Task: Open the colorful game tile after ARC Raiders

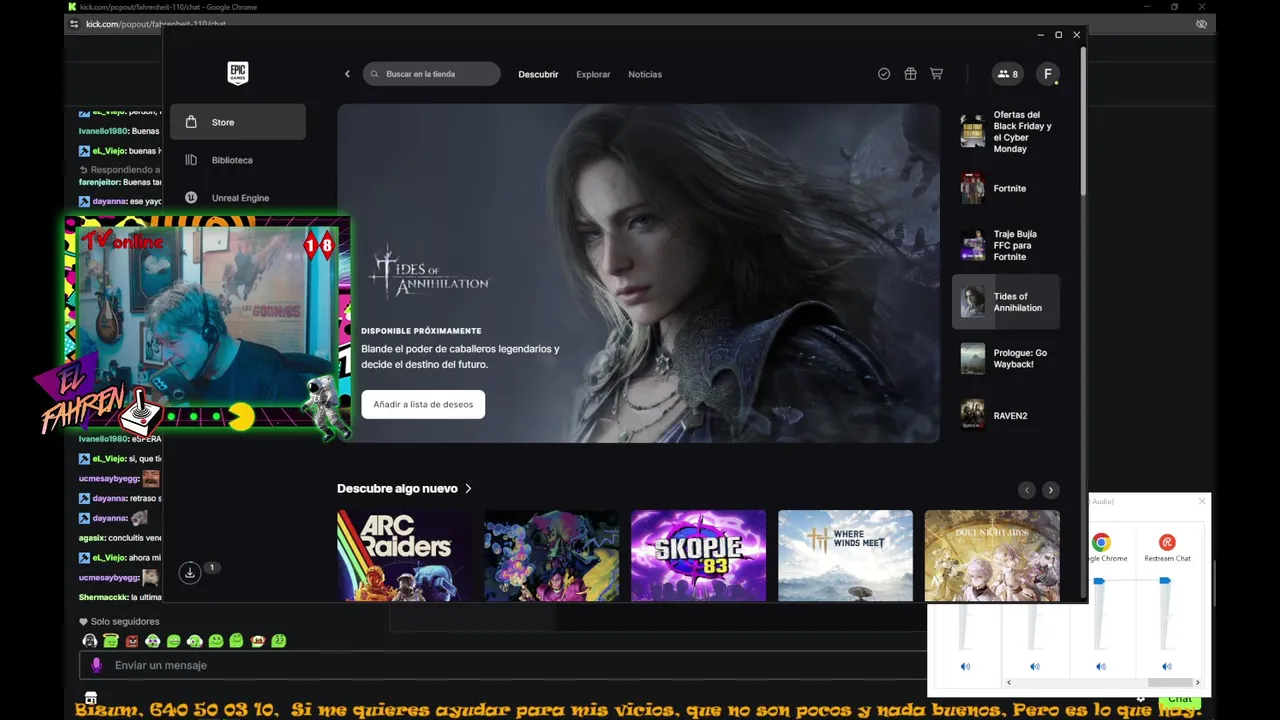Action: 551,555
